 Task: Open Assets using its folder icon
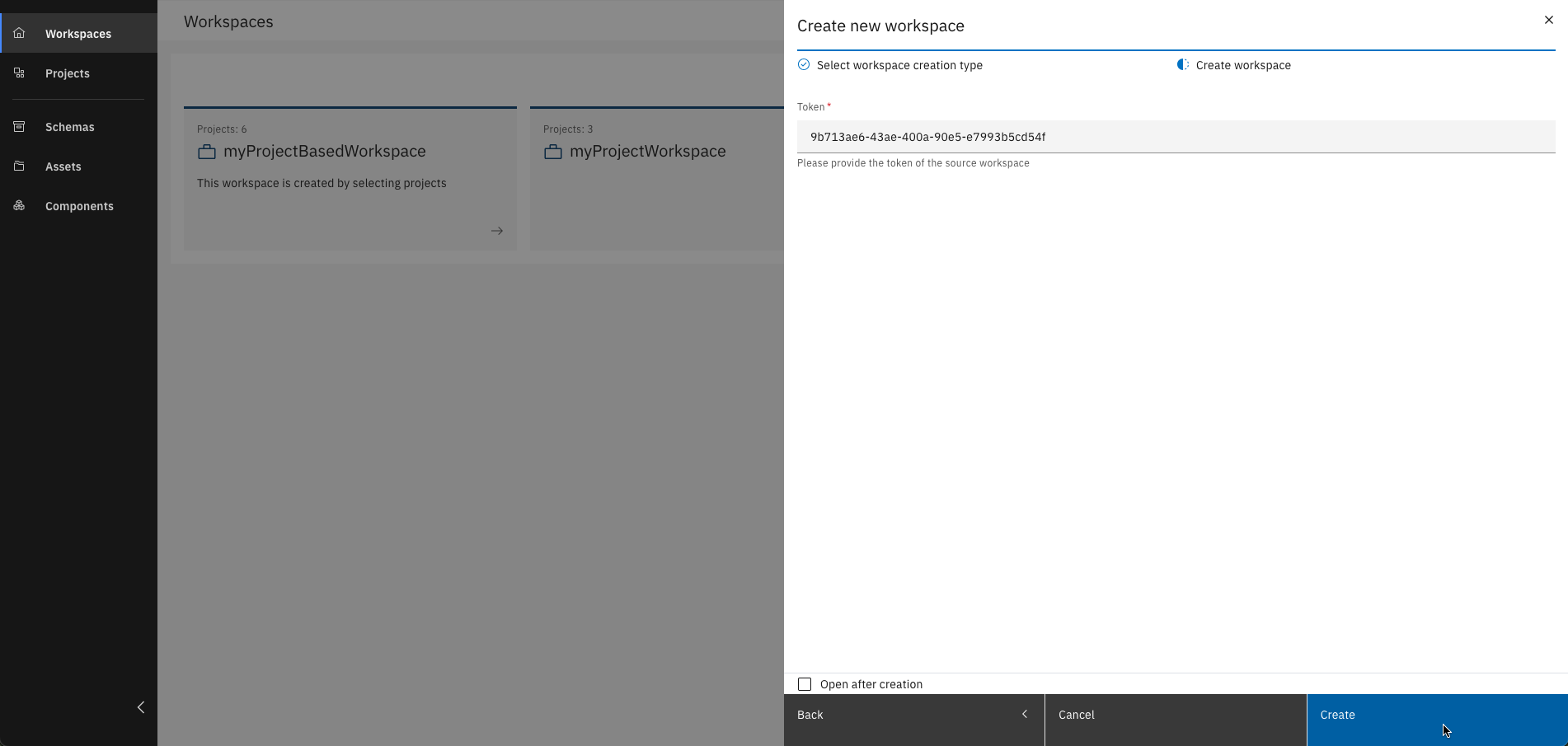[18, 166]
